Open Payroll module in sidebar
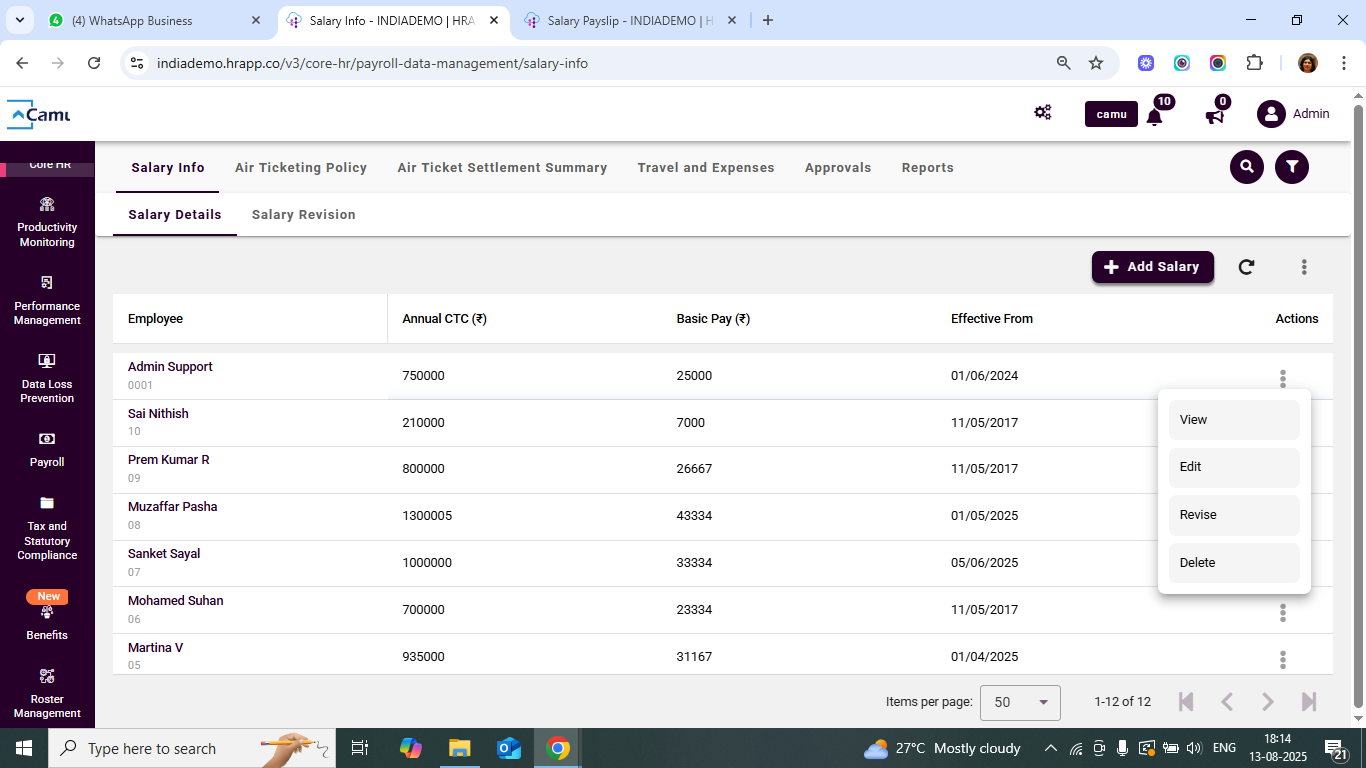This screenshot has height=768, width=1366. pyautogui.click(x=47, y=449)
